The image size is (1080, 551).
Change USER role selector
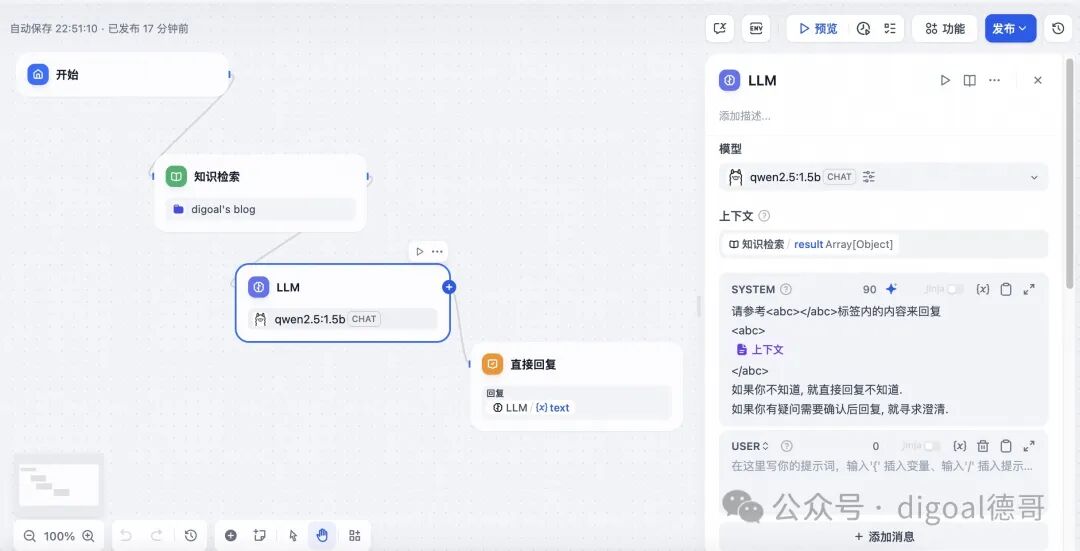point(749,446)
